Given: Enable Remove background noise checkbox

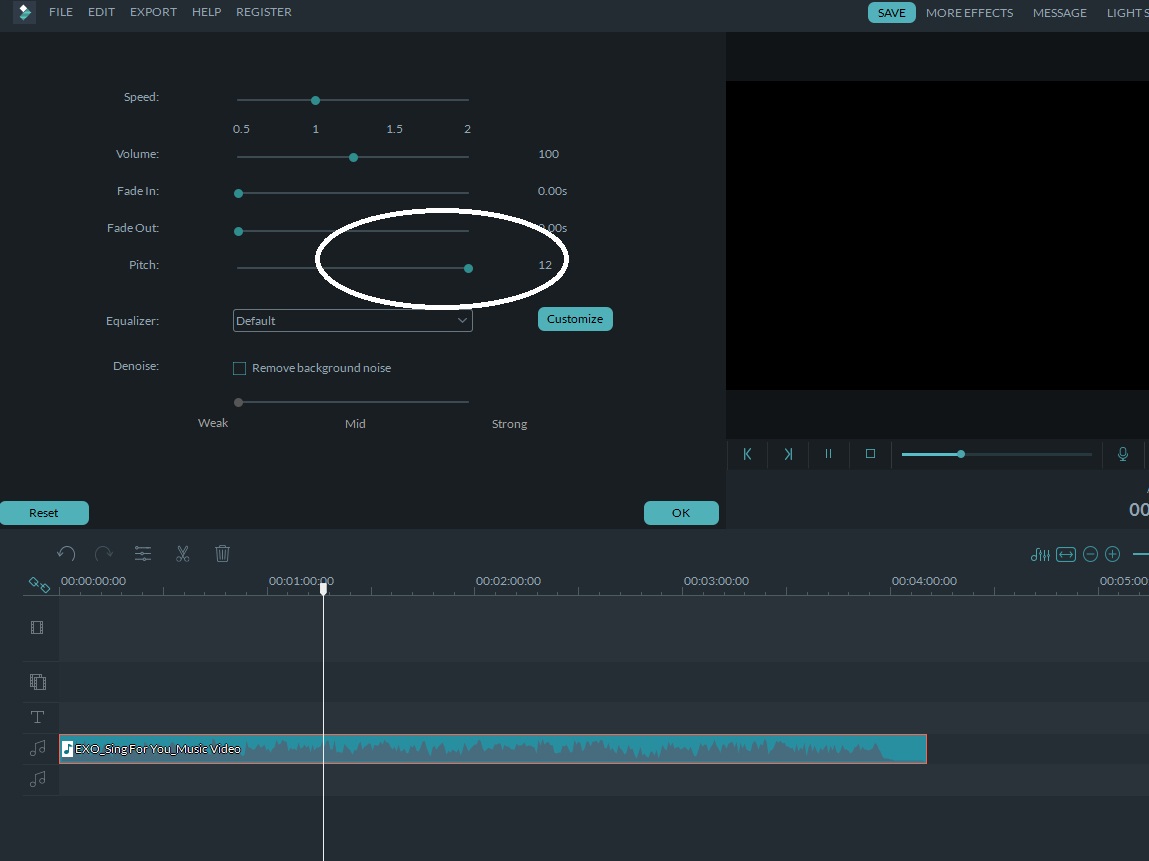Looking at the screenshot, I should pos(240,368).
